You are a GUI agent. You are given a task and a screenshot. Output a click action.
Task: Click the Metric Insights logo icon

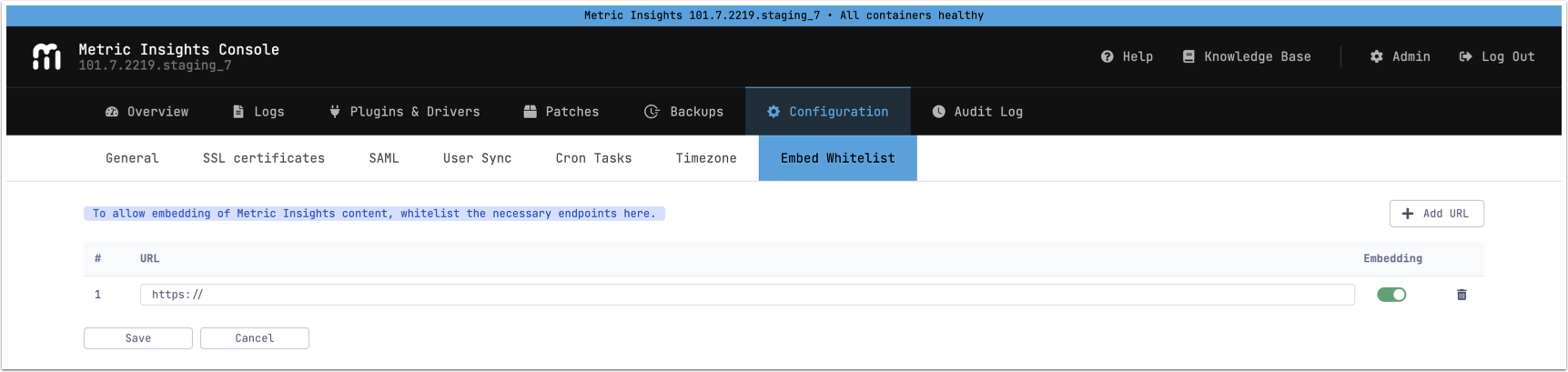click(46, 56)
